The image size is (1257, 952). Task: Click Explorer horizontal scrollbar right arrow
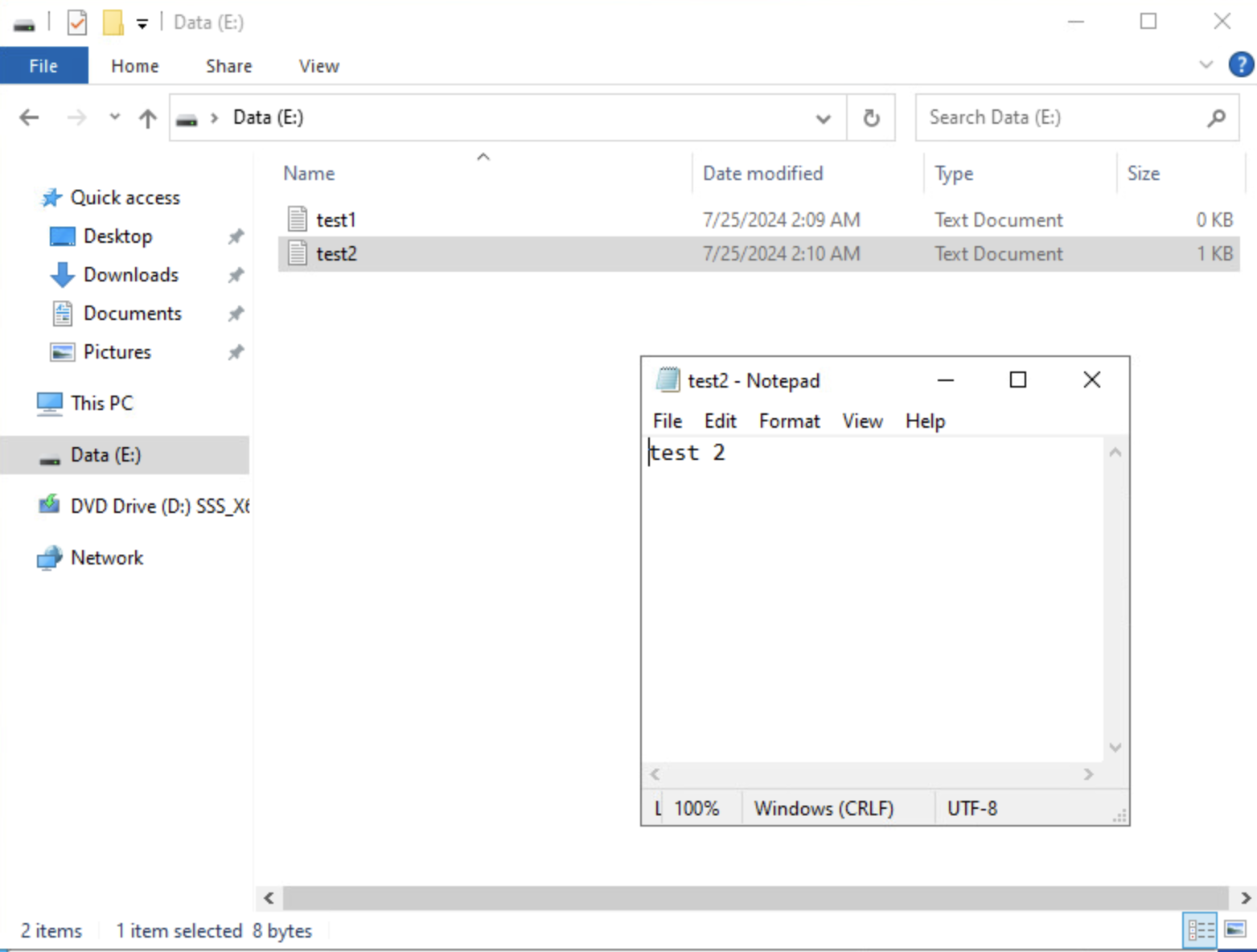pyautogui.click(x=1245, y=897)
